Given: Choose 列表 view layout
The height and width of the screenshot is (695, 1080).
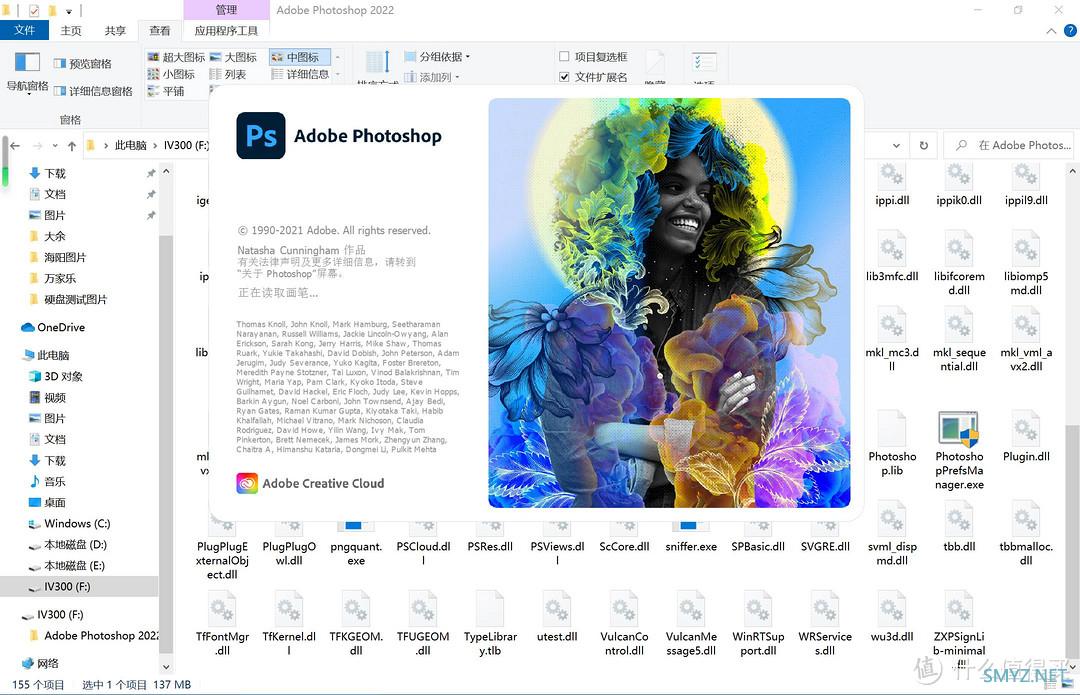Looking at the screenshot, I should pos(228,74).
